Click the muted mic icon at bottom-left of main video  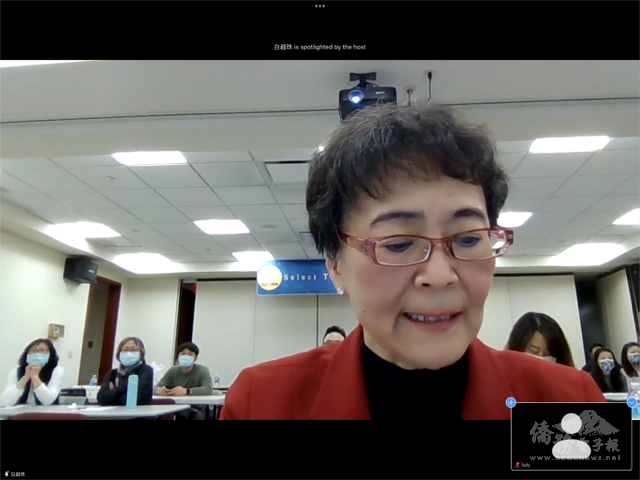(x=4, y=474)
